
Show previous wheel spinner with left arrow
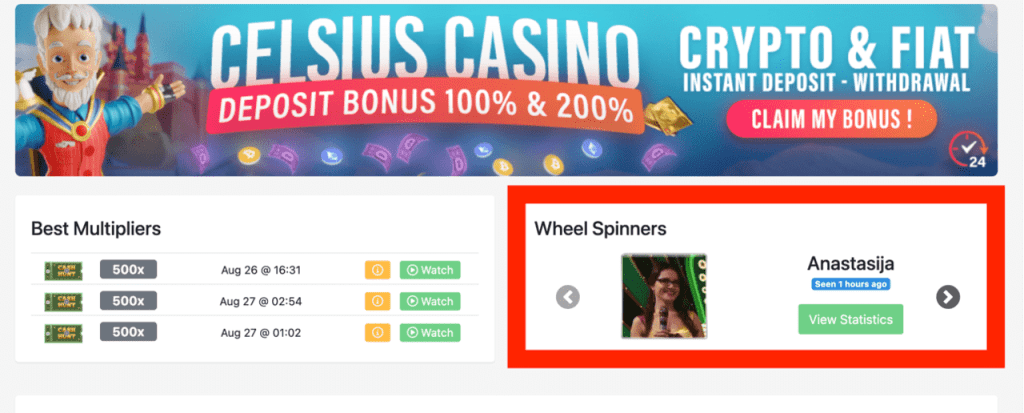[x=568, y=297]
